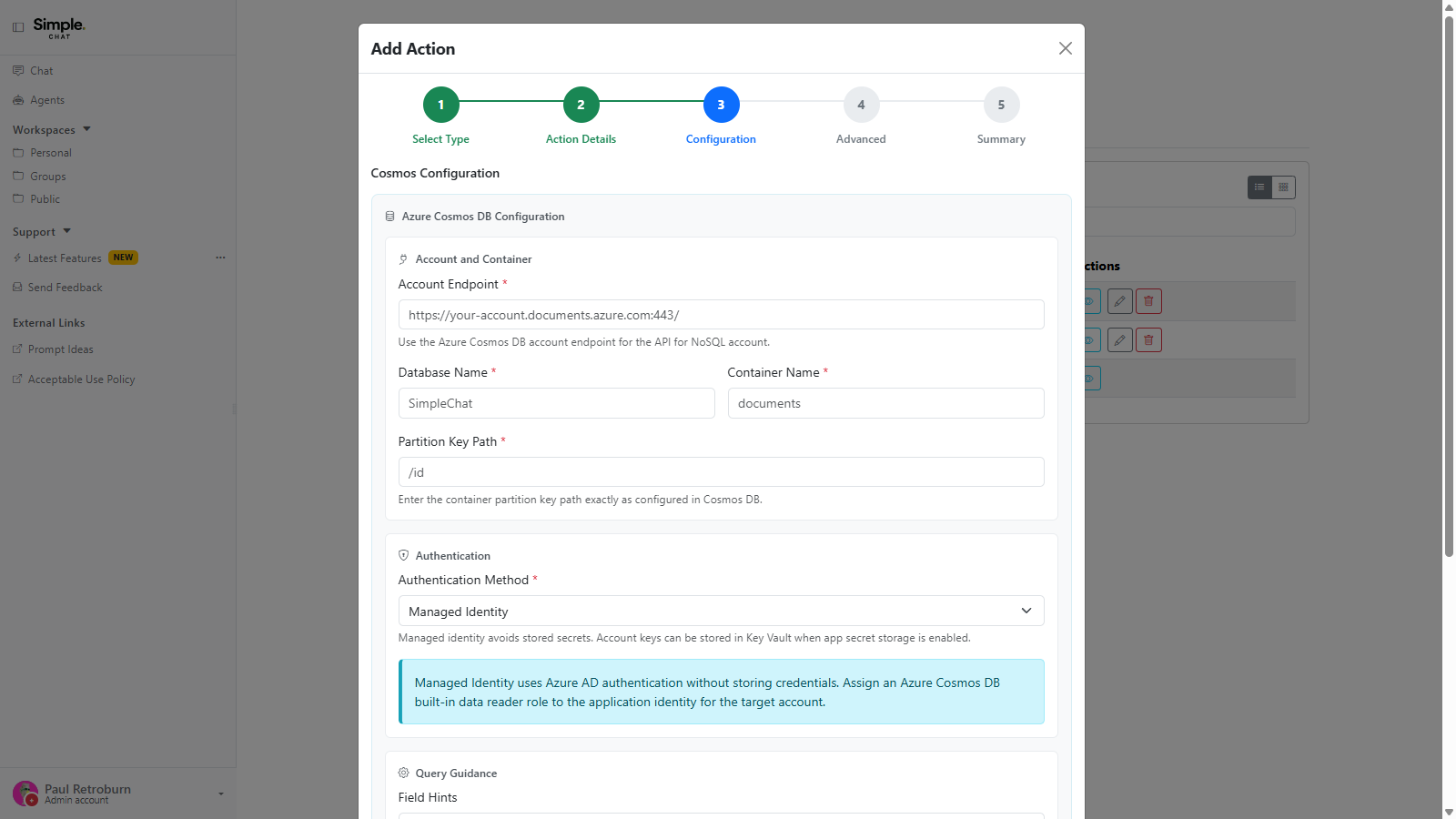Click the Azure Cosmos DB Configuration database icon

tap(390, 217)
